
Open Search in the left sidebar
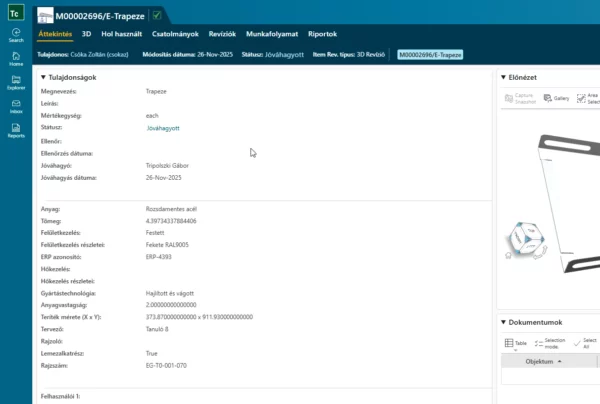16,35
